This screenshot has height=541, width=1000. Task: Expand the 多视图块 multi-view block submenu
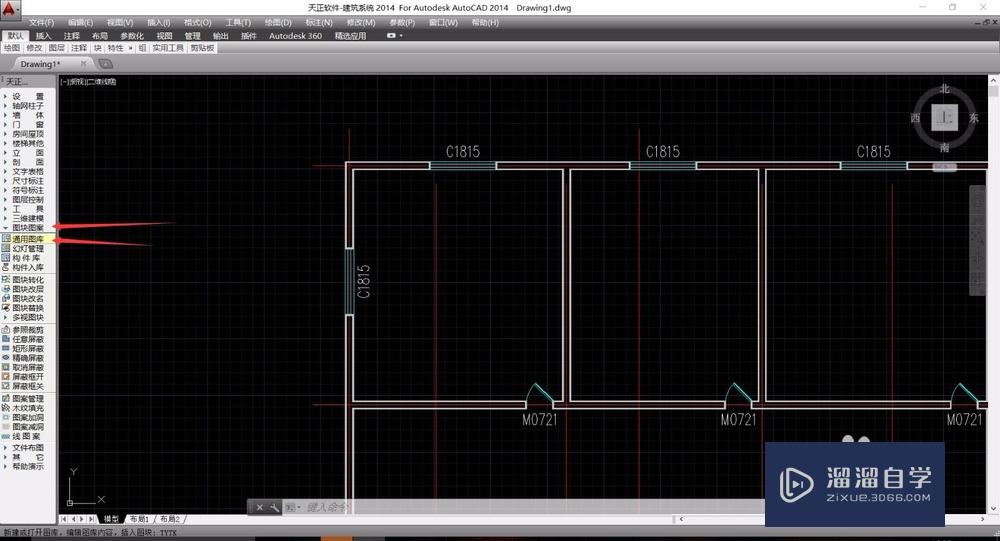click(27, 318)
